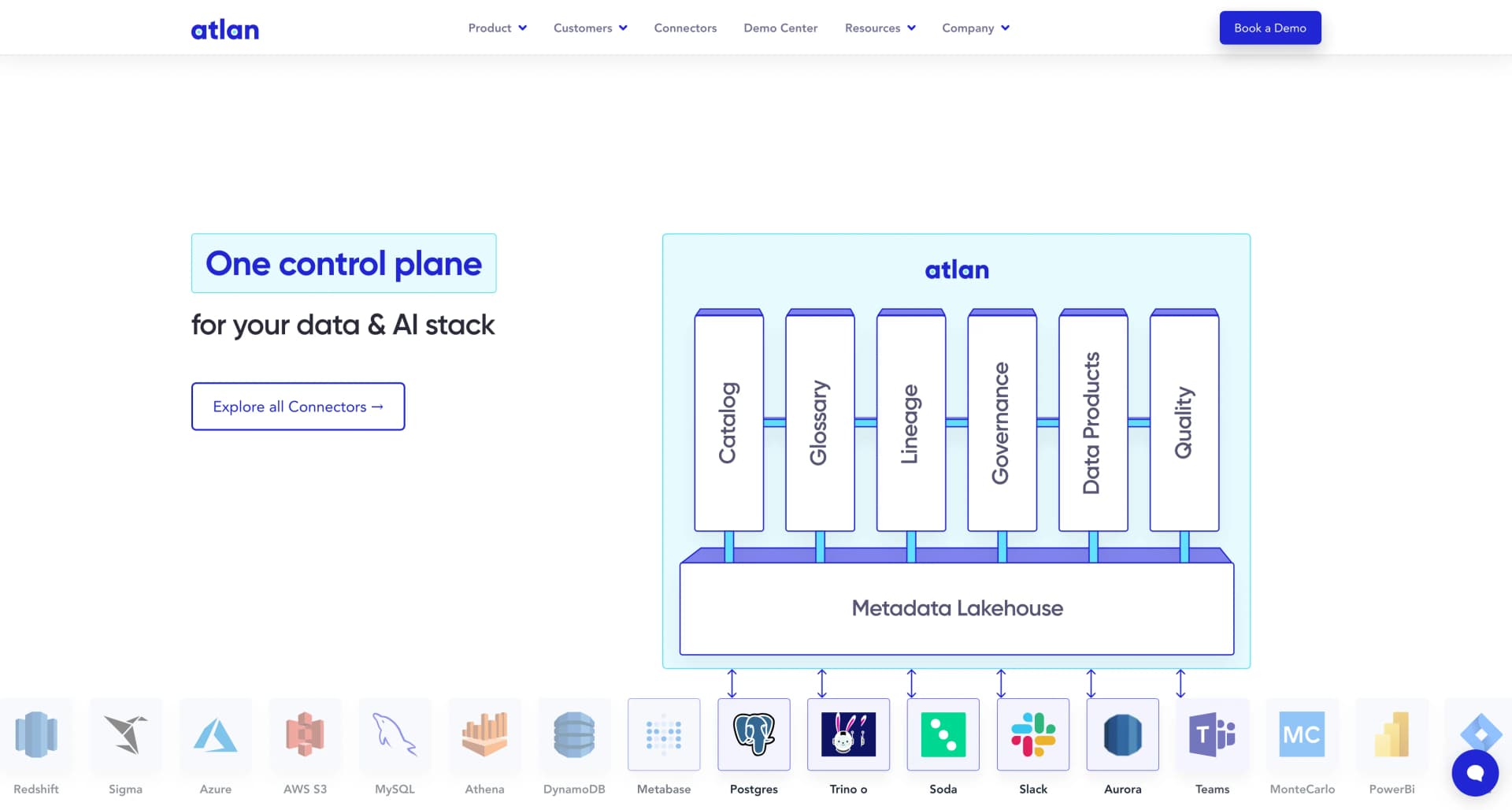Expand the Product dropdown menu
Image resolution: width=1512 pixels, height=810 pixels.
497,28
